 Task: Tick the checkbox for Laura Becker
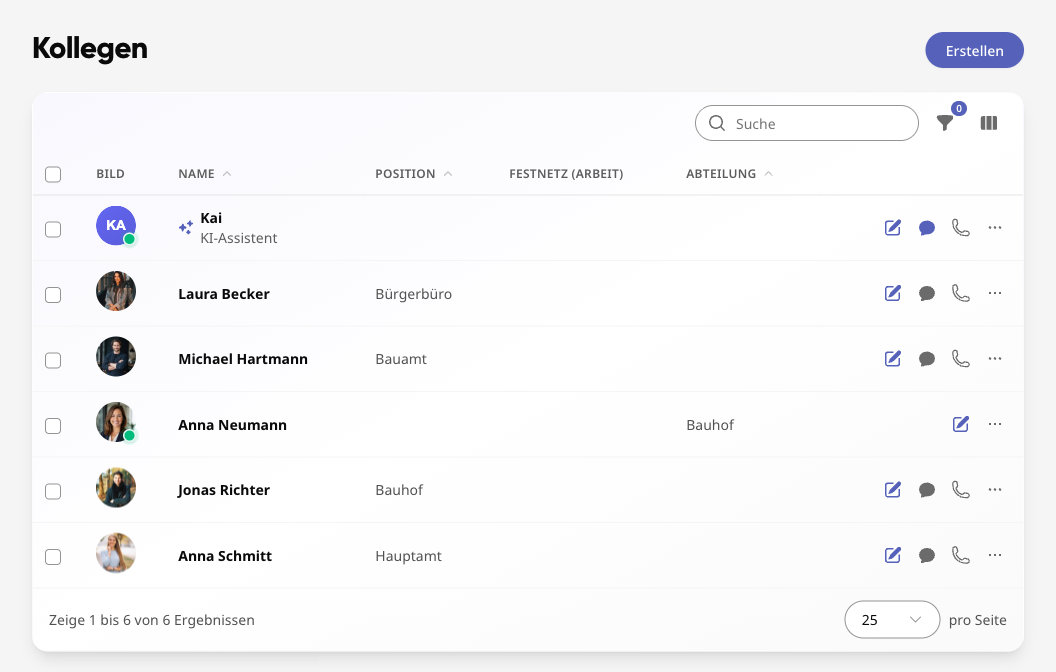53,295
